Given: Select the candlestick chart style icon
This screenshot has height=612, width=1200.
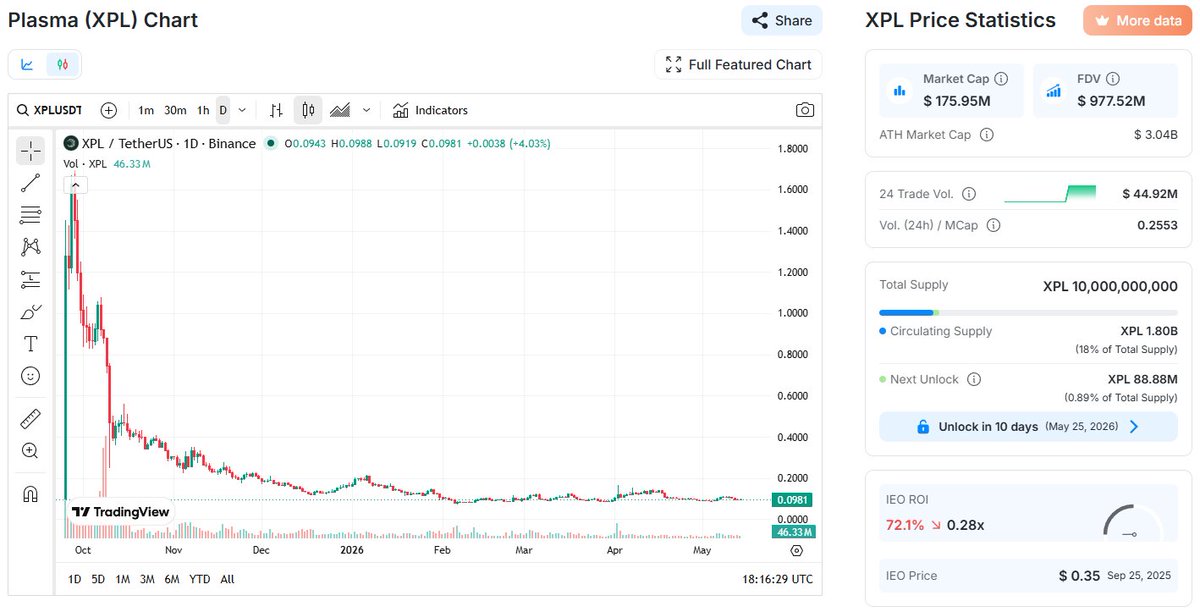Looking at the screenshot, I should tap(308, 110).
